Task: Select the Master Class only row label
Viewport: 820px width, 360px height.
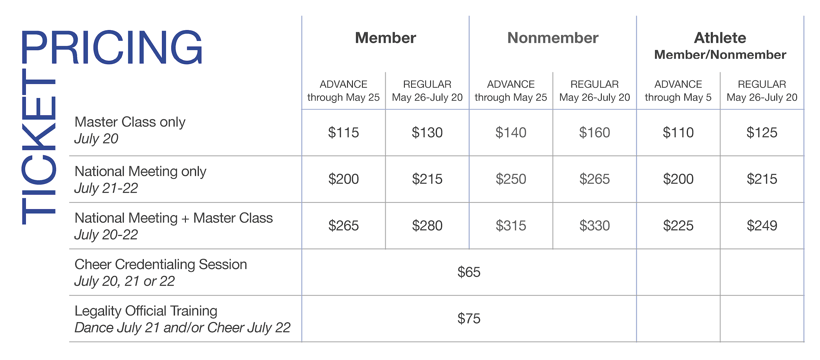Action: click(130, 130)
